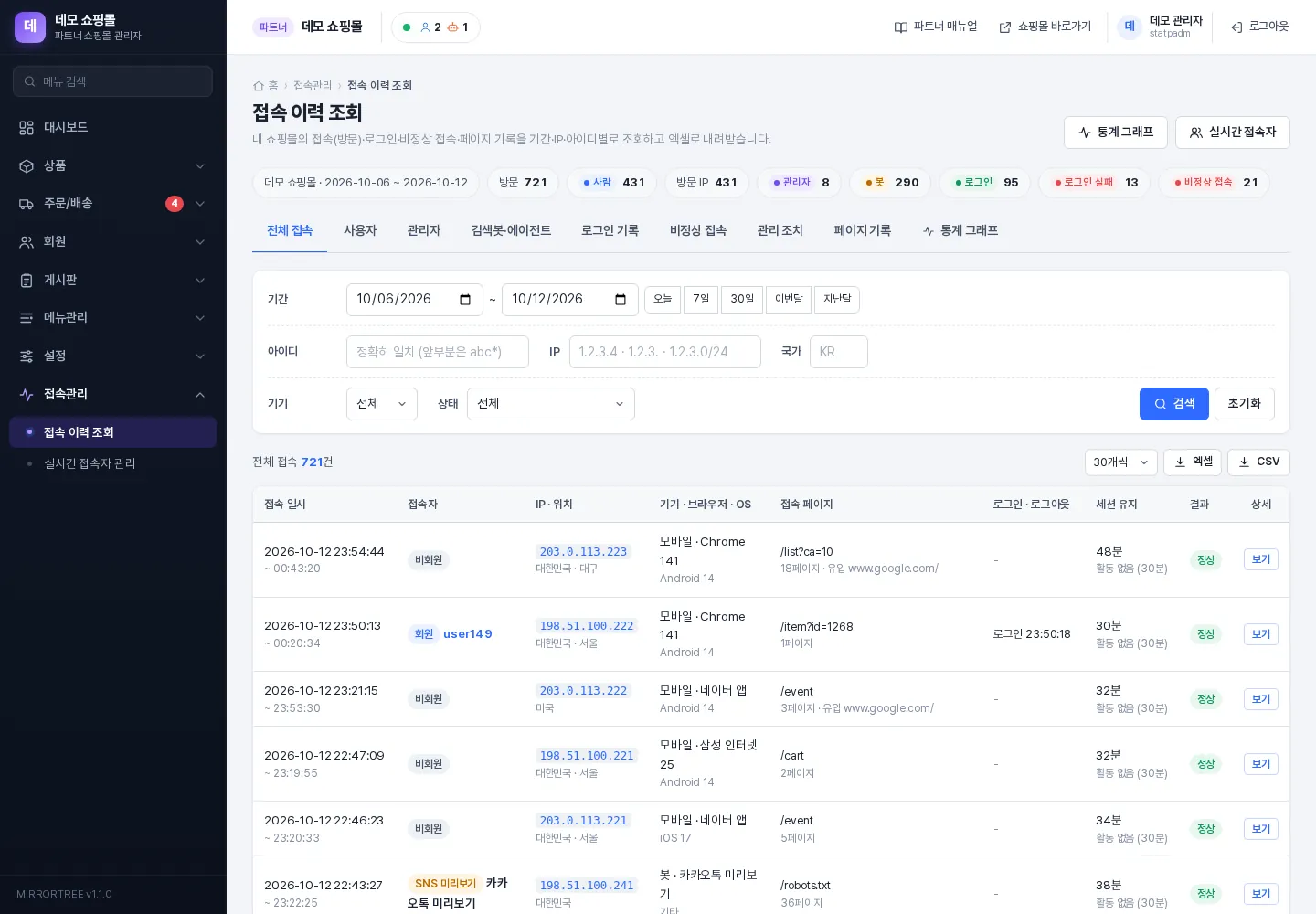Click the 메뉴관리 list icon

[27, 318]
